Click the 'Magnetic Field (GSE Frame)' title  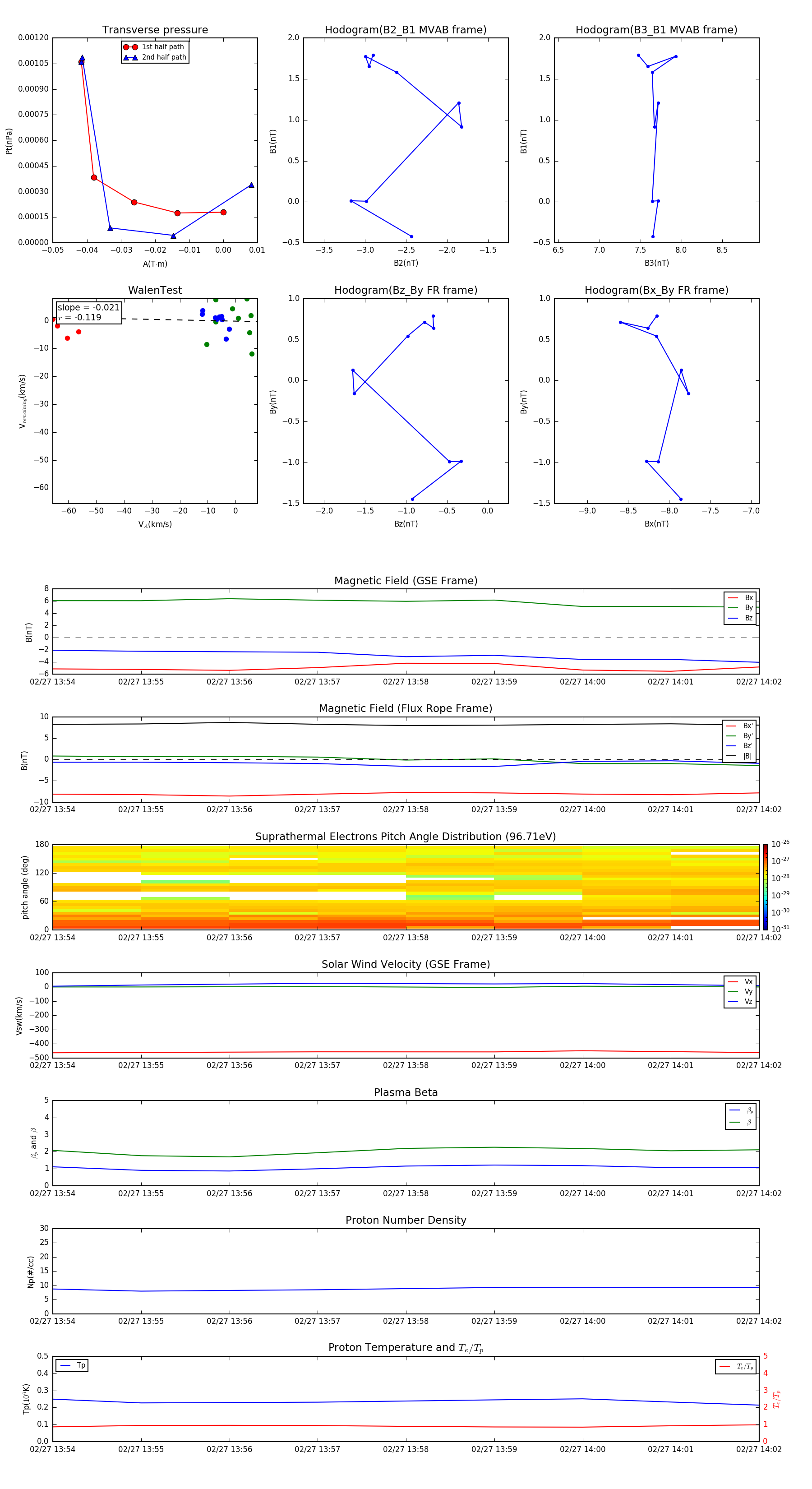406,581
